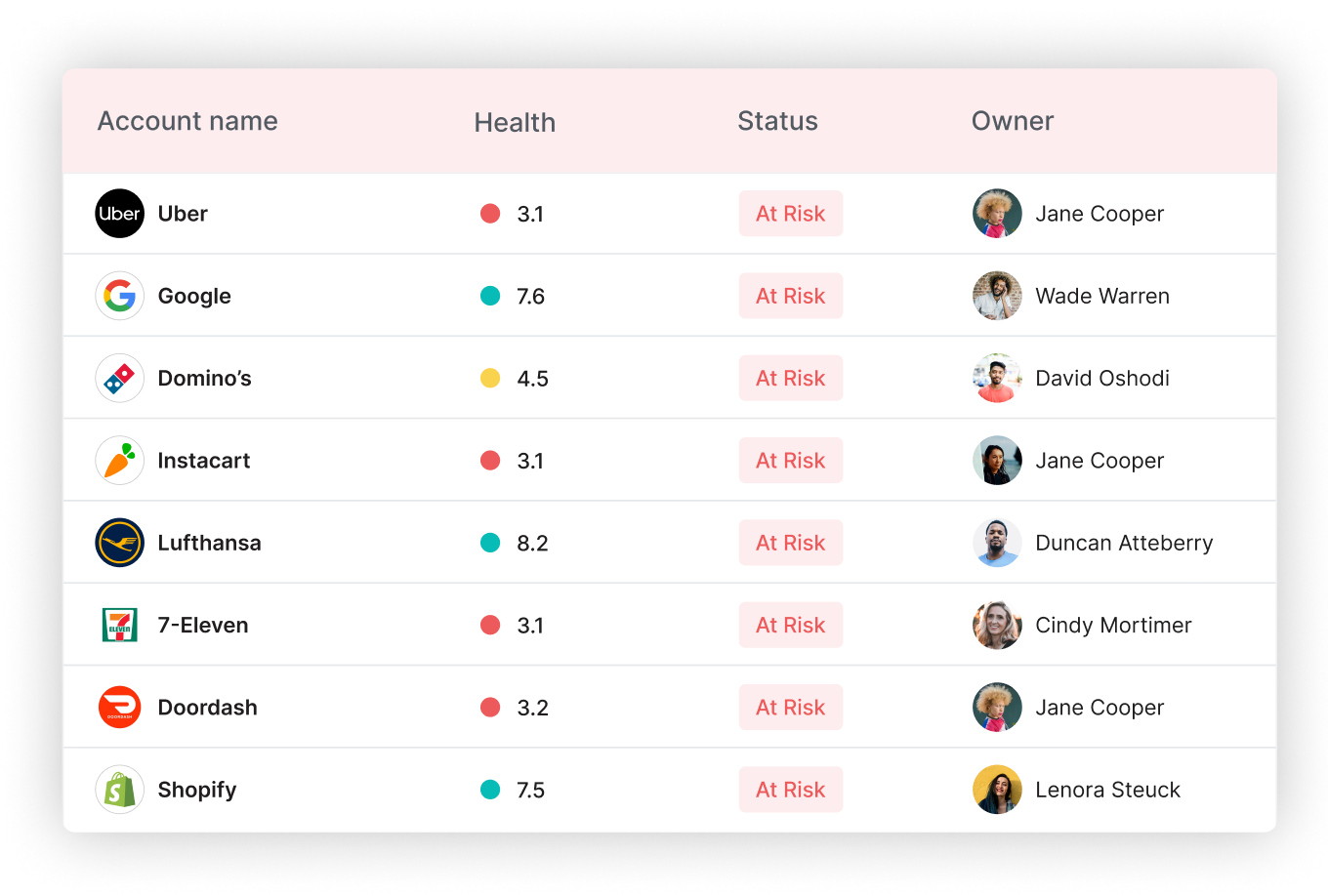Click the teal health dot for Shopify
1328x896 pixels.
tap(490, 790)
